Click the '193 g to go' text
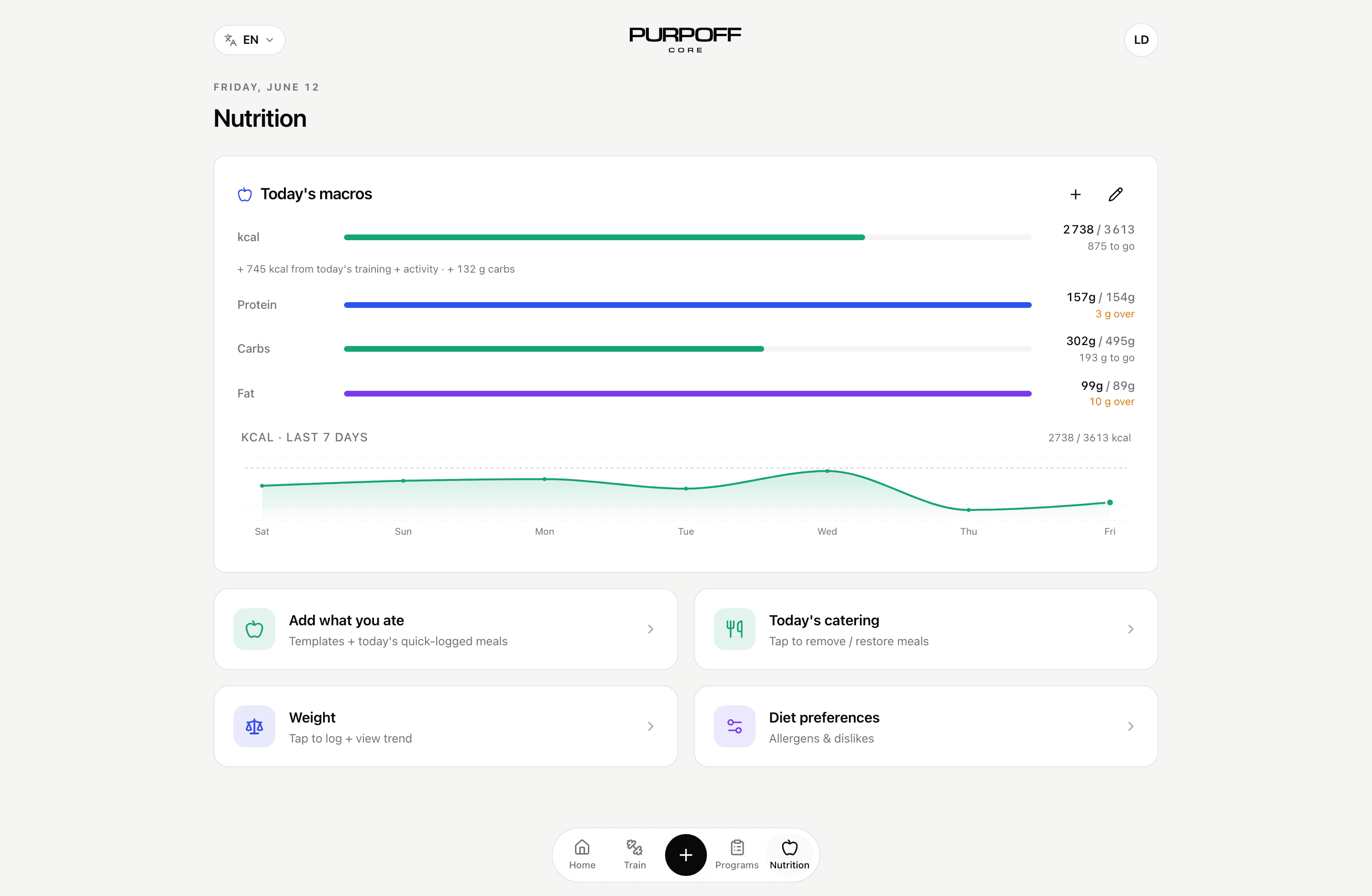Image resolution: width=1372 pixels, height=896 pixels. tap(1106, 357)
